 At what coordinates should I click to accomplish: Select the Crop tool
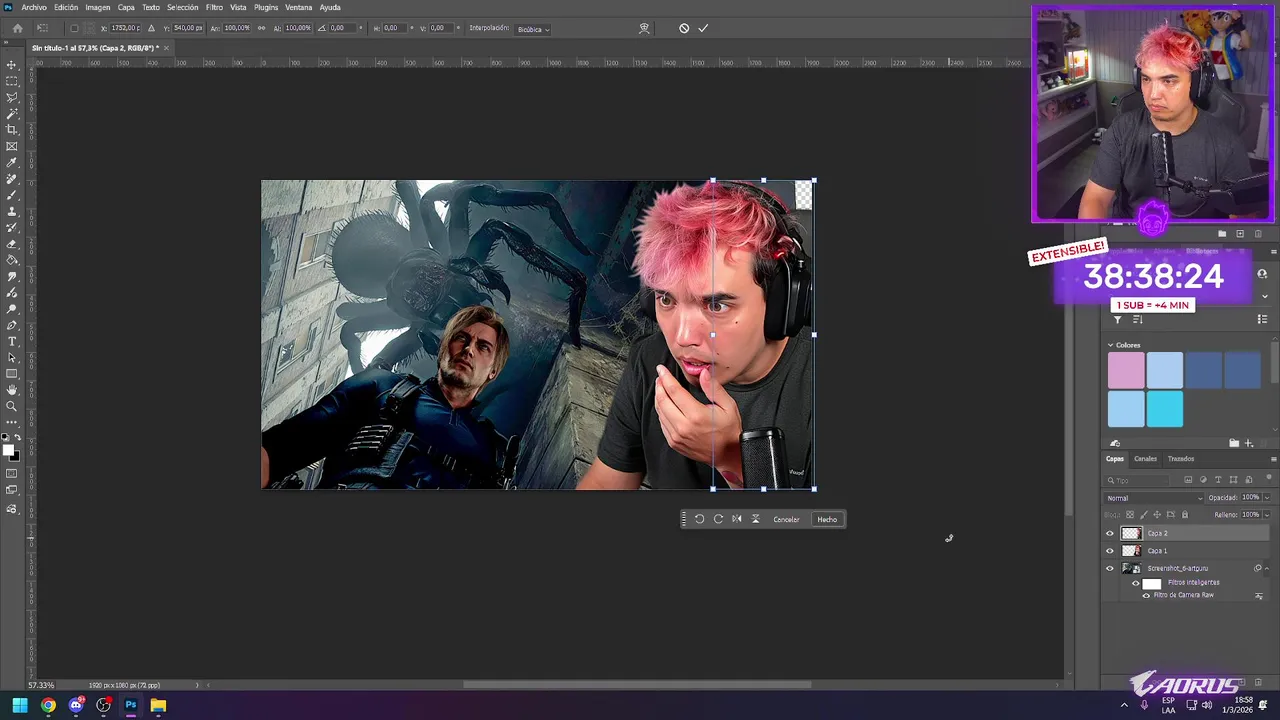(x=12, y=130)
